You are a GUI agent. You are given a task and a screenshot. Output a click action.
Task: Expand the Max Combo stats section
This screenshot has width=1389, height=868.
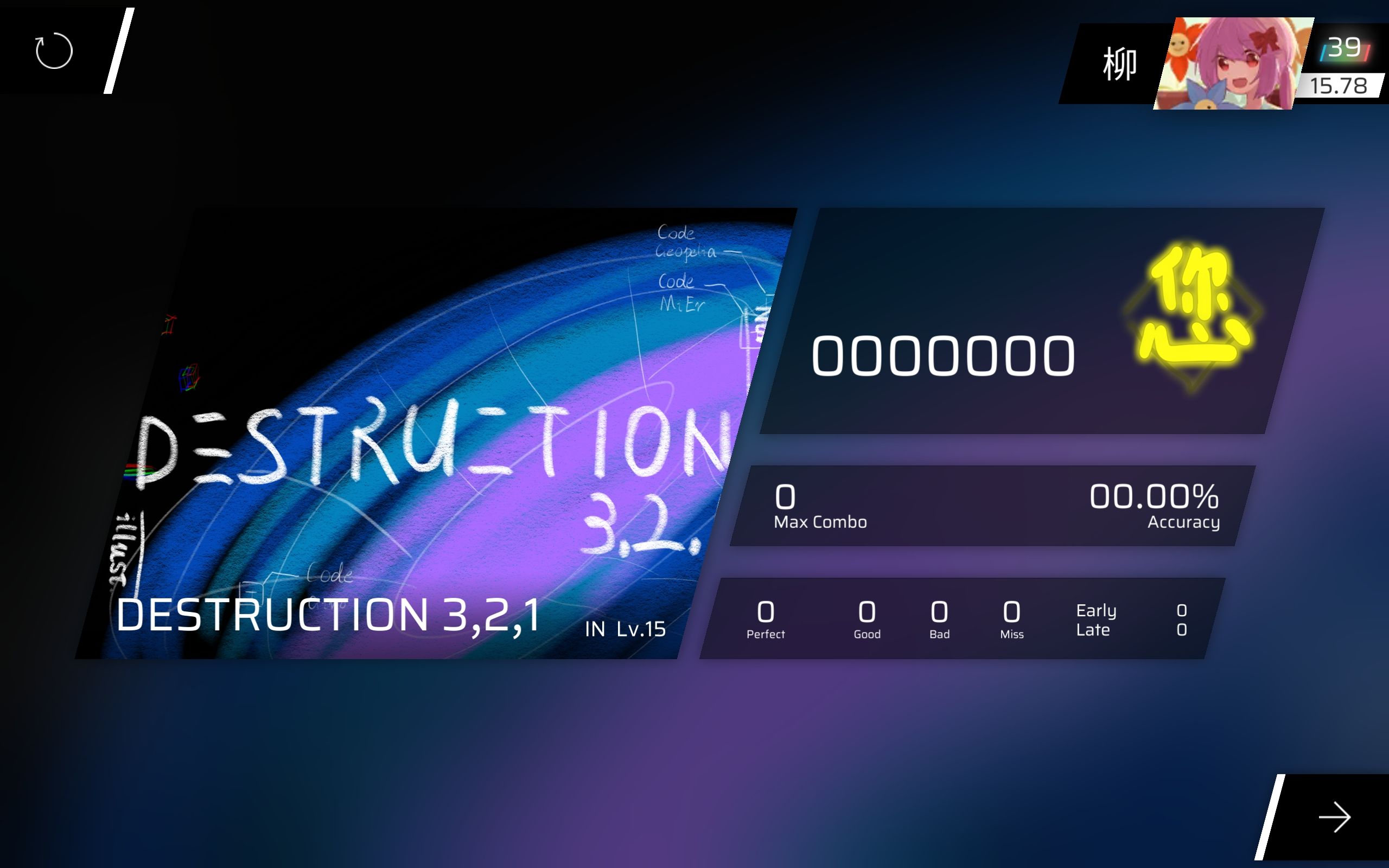820,504
